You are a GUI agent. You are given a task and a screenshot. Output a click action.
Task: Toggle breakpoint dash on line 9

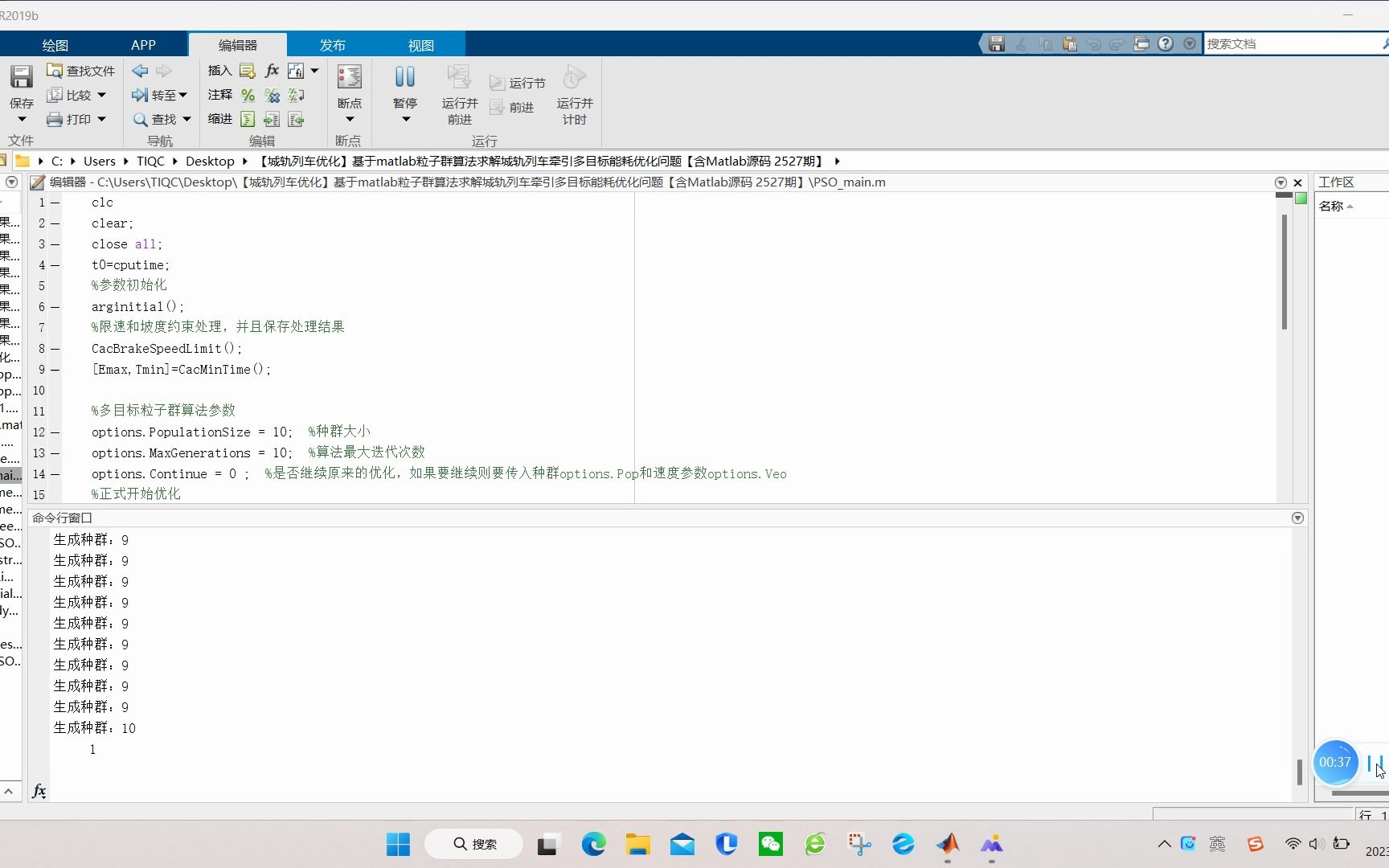[x=55, y=370]
